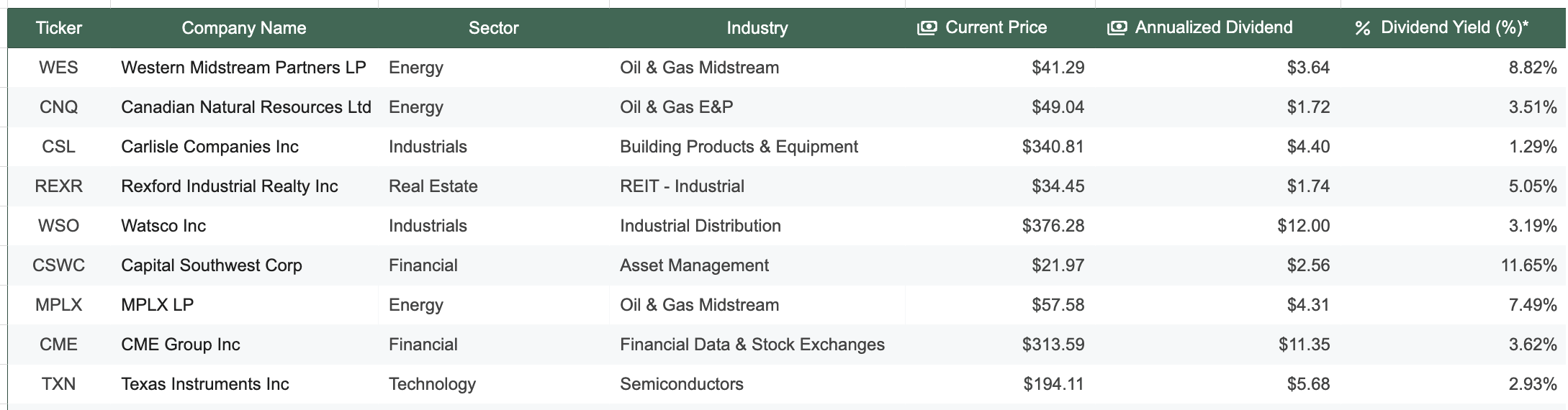Select the Company Name column header
This screenshot has height=410, width=1568.
click(244, 28)
